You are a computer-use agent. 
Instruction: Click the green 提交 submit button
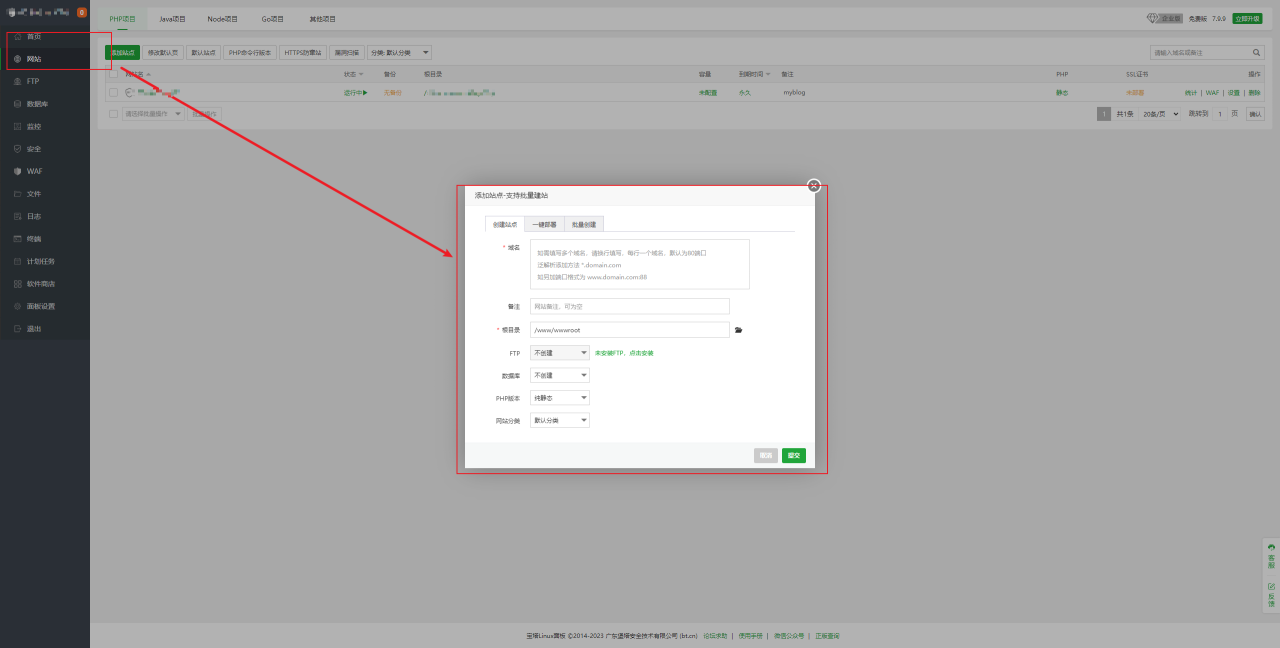point(793,455)
